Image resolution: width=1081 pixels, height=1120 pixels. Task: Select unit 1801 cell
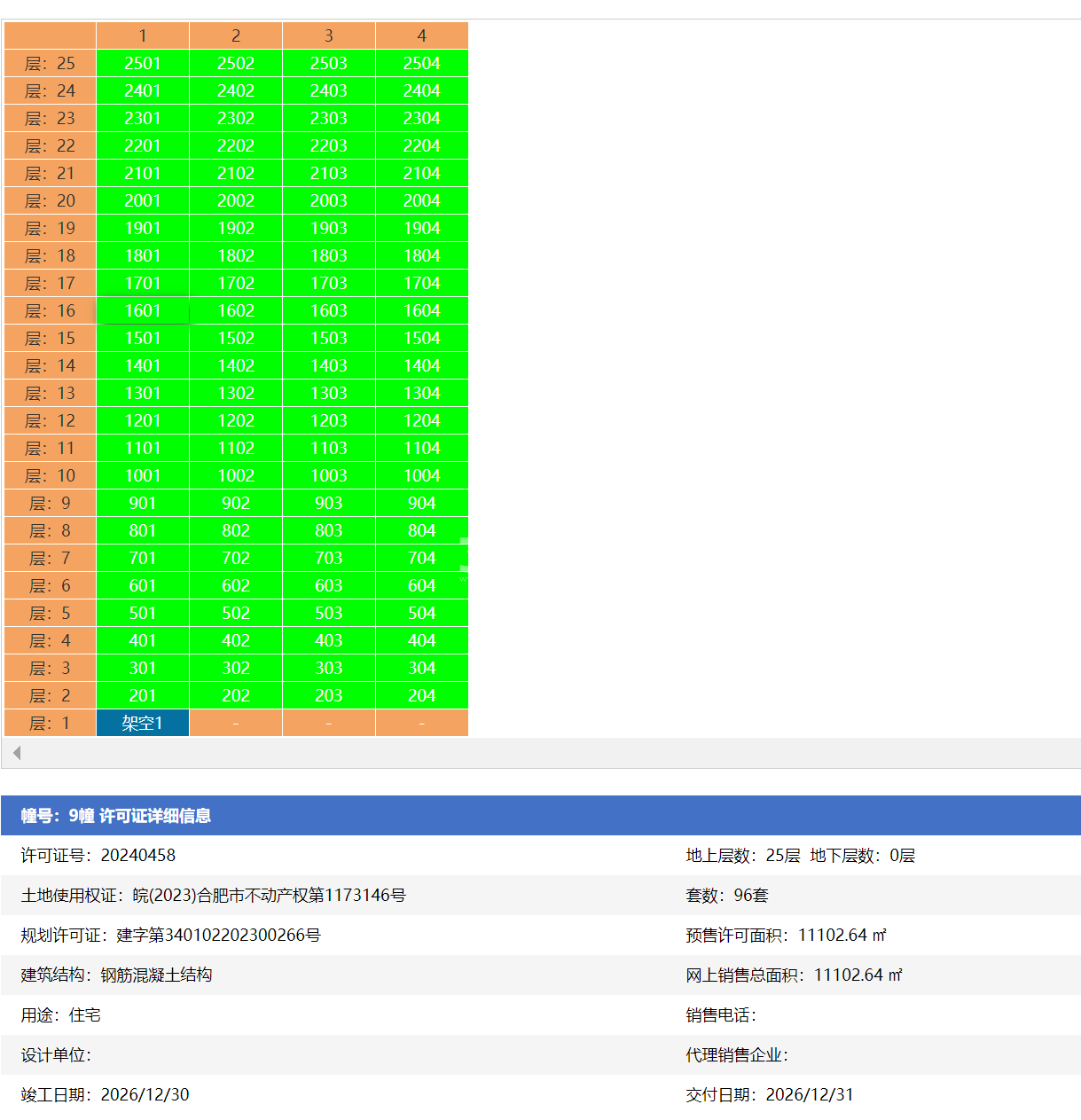pos(143,255)
